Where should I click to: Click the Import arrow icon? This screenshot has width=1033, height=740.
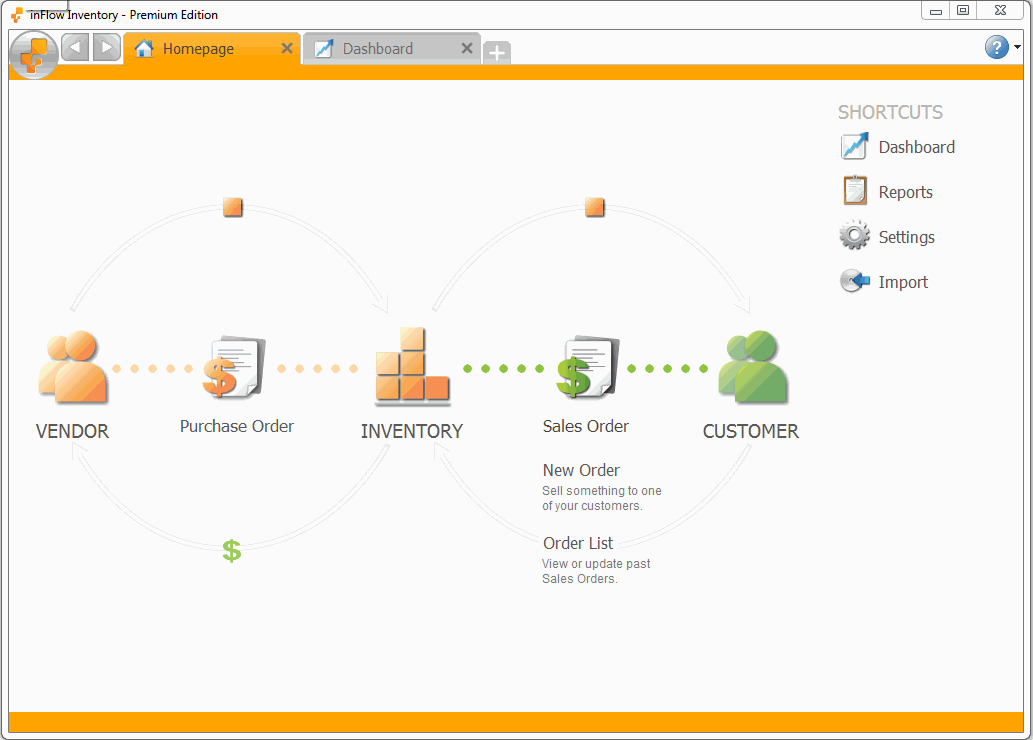coord(854,281)
